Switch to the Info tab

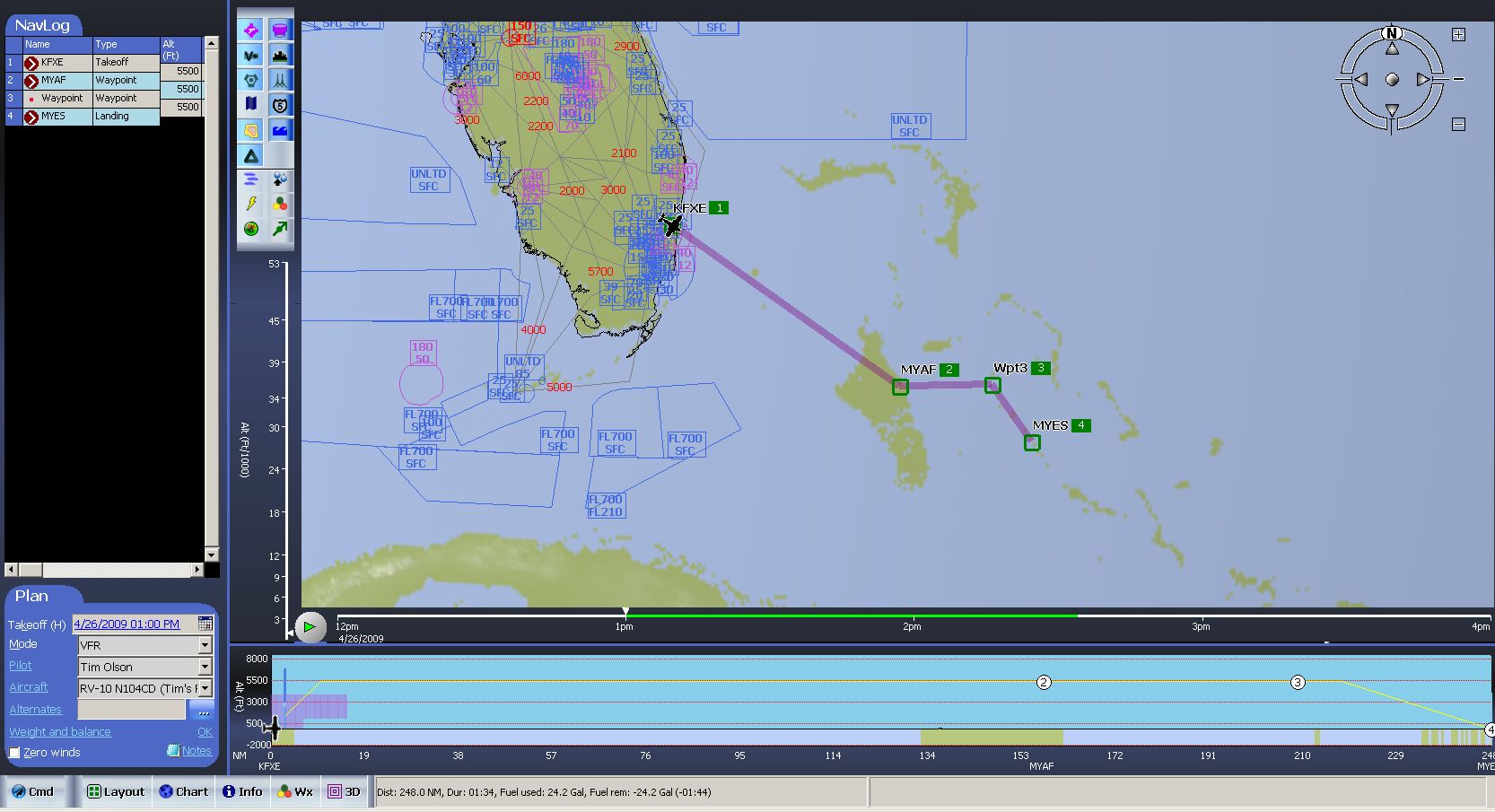[242, 791]
